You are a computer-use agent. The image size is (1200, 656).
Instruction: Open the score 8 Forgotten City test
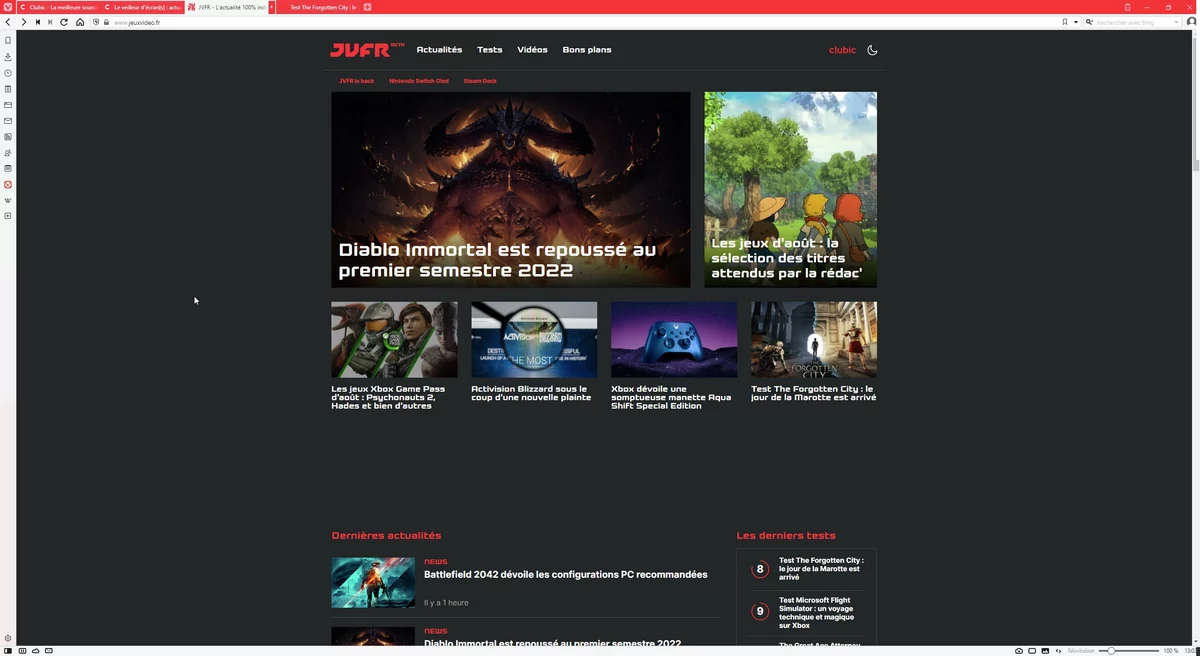point(760,569)
